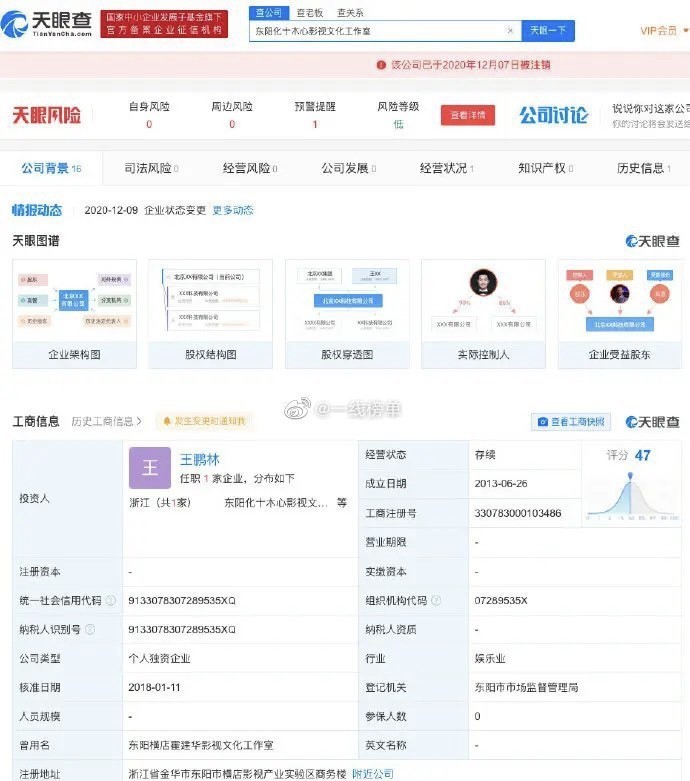Click the 经营状态 存续 value
The image size is (690, 781).
click(x=485, y=455)
